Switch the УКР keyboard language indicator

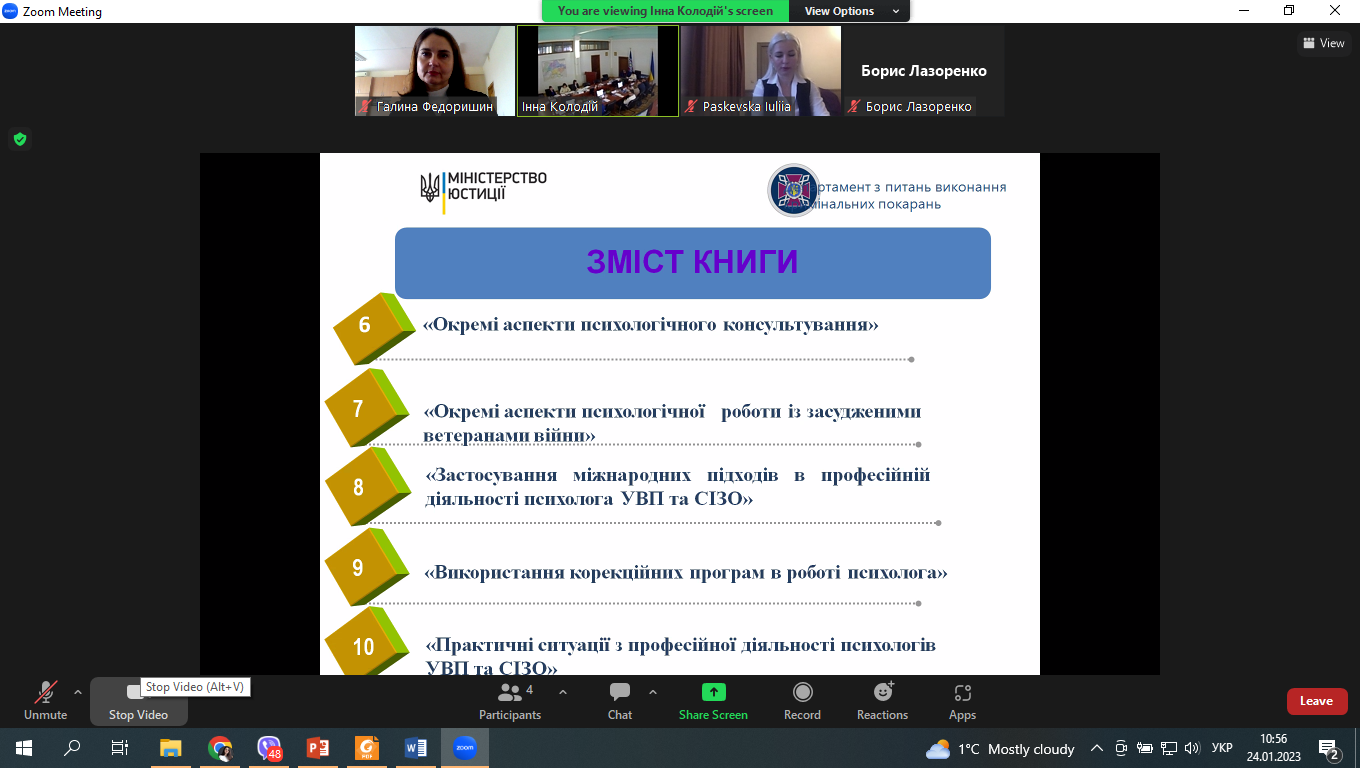[x=1221, y=748]
